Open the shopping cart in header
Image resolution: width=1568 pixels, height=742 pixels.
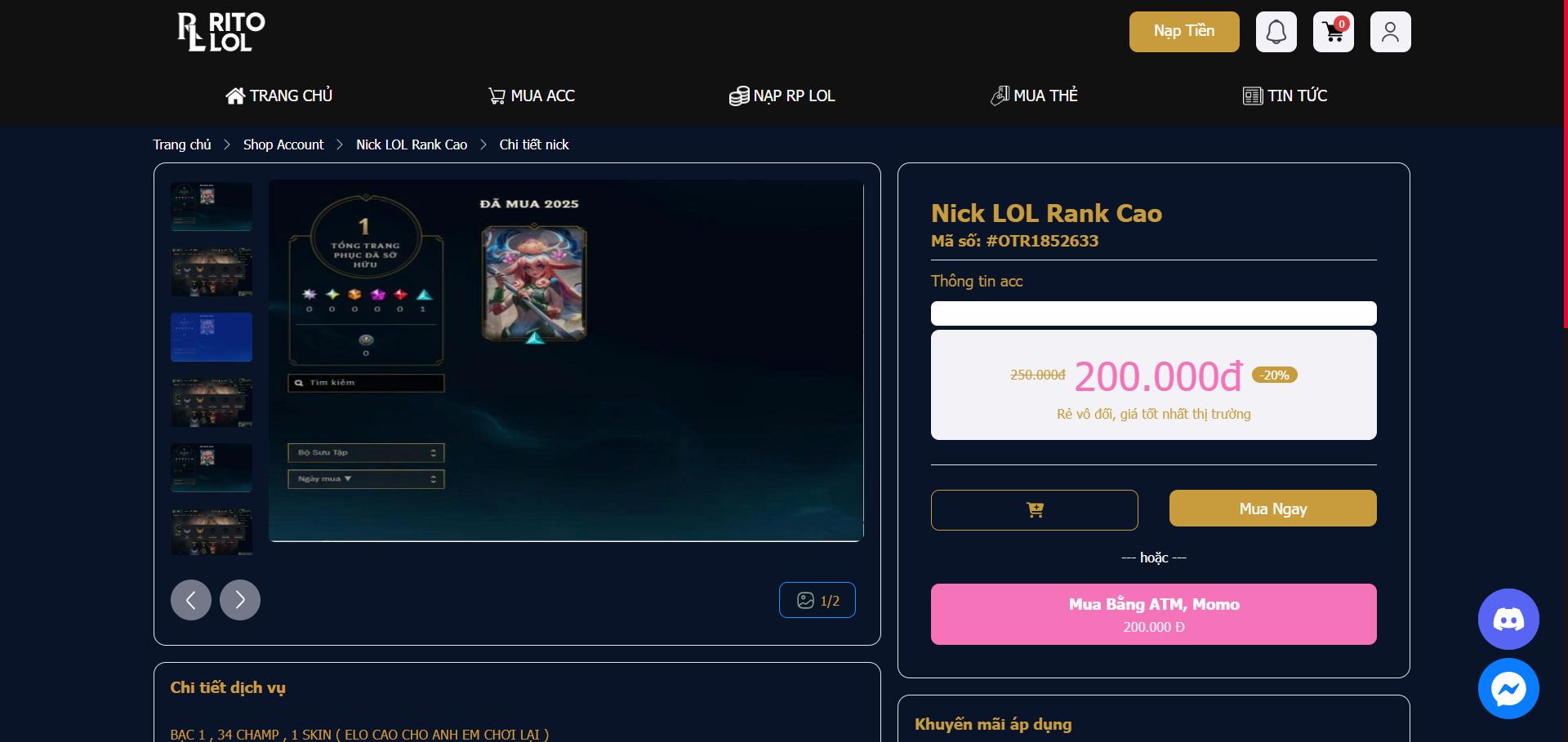(1333, 32)
